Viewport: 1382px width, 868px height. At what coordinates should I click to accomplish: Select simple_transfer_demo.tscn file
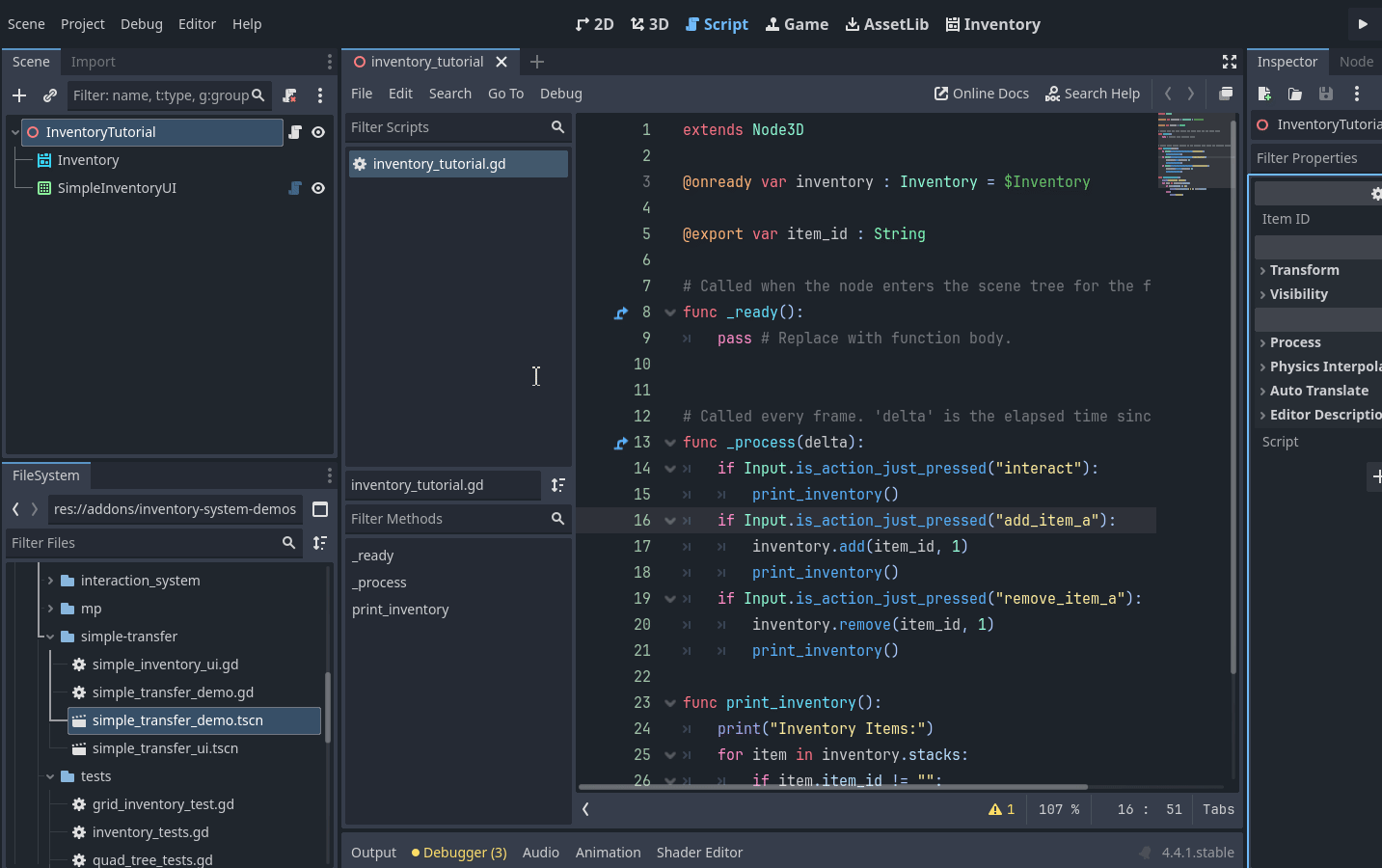(194, 720)
